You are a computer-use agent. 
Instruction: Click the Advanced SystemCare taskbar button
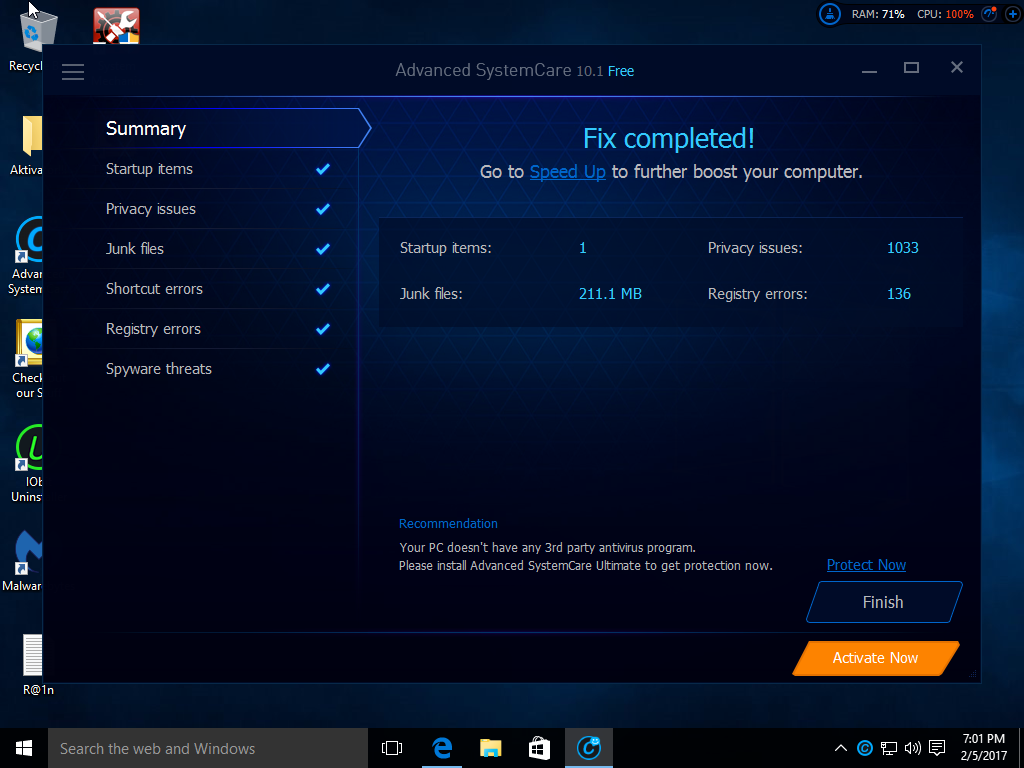589,748
